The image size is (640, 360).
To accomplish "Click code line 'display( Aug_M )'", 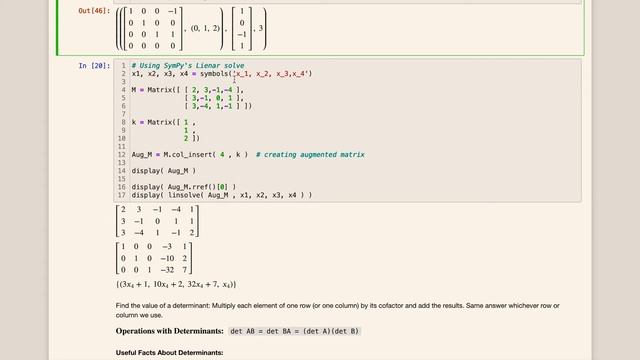I will [x=164, y=171].
